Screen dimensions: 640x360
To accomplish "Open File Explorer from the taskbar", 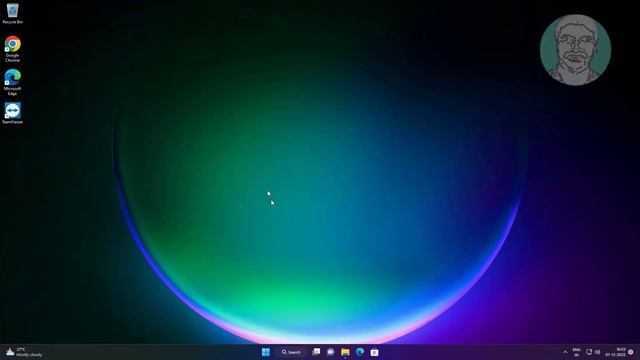I will click(x=345, y=352).
